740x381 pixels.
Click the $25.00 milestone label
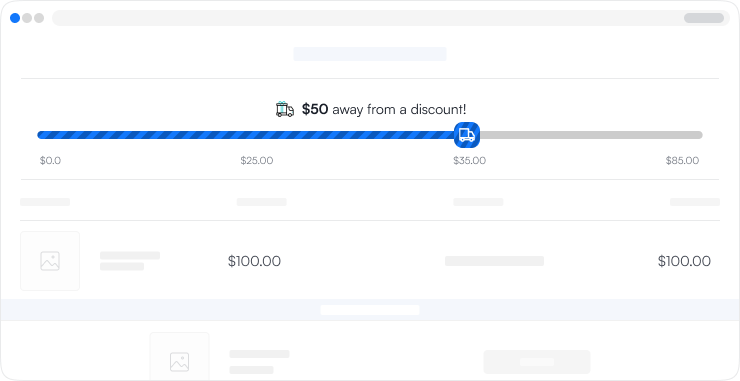[257, 161]
